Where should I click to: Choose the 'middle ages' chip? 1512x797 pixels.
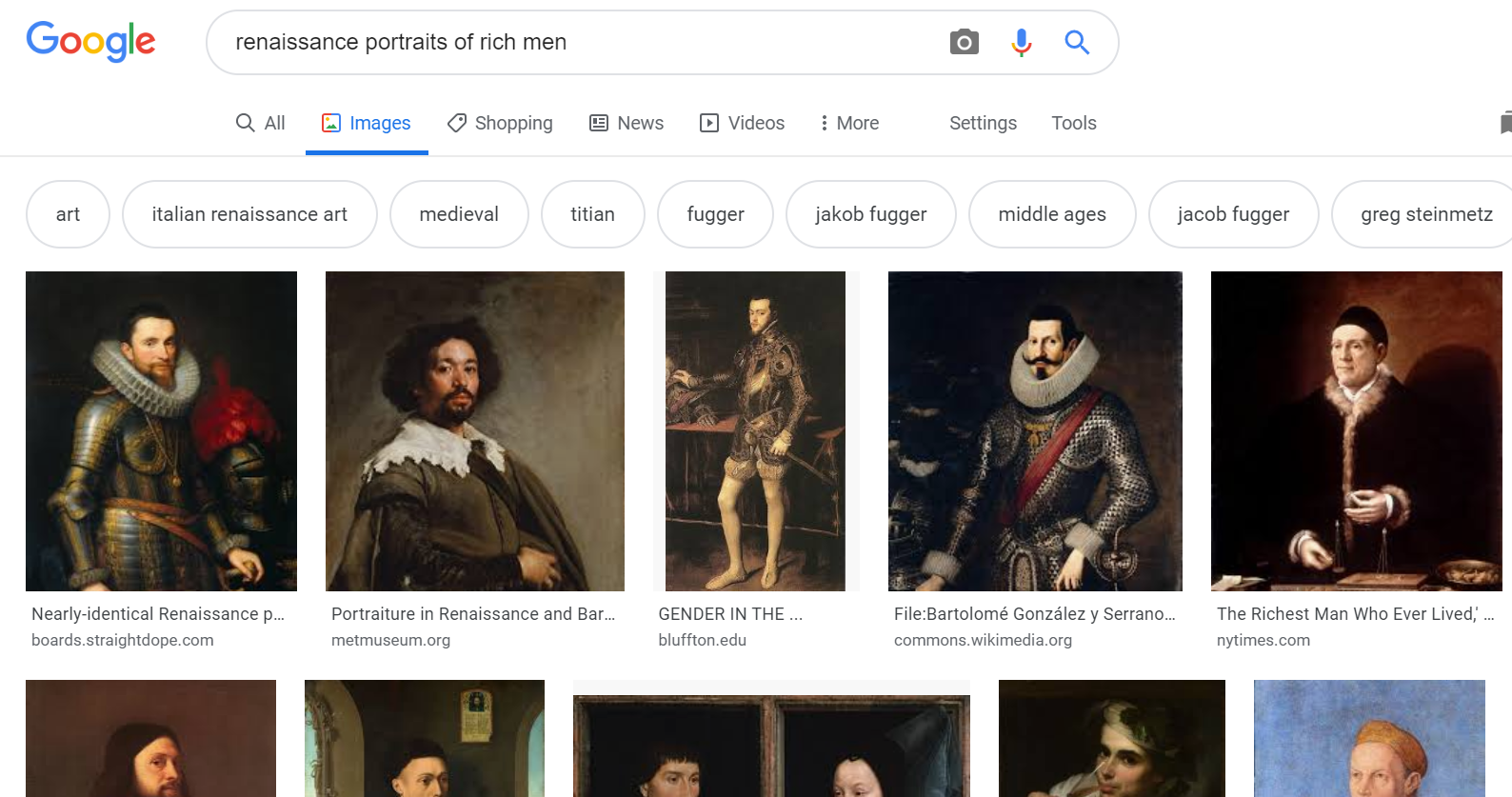[1051, 214]
